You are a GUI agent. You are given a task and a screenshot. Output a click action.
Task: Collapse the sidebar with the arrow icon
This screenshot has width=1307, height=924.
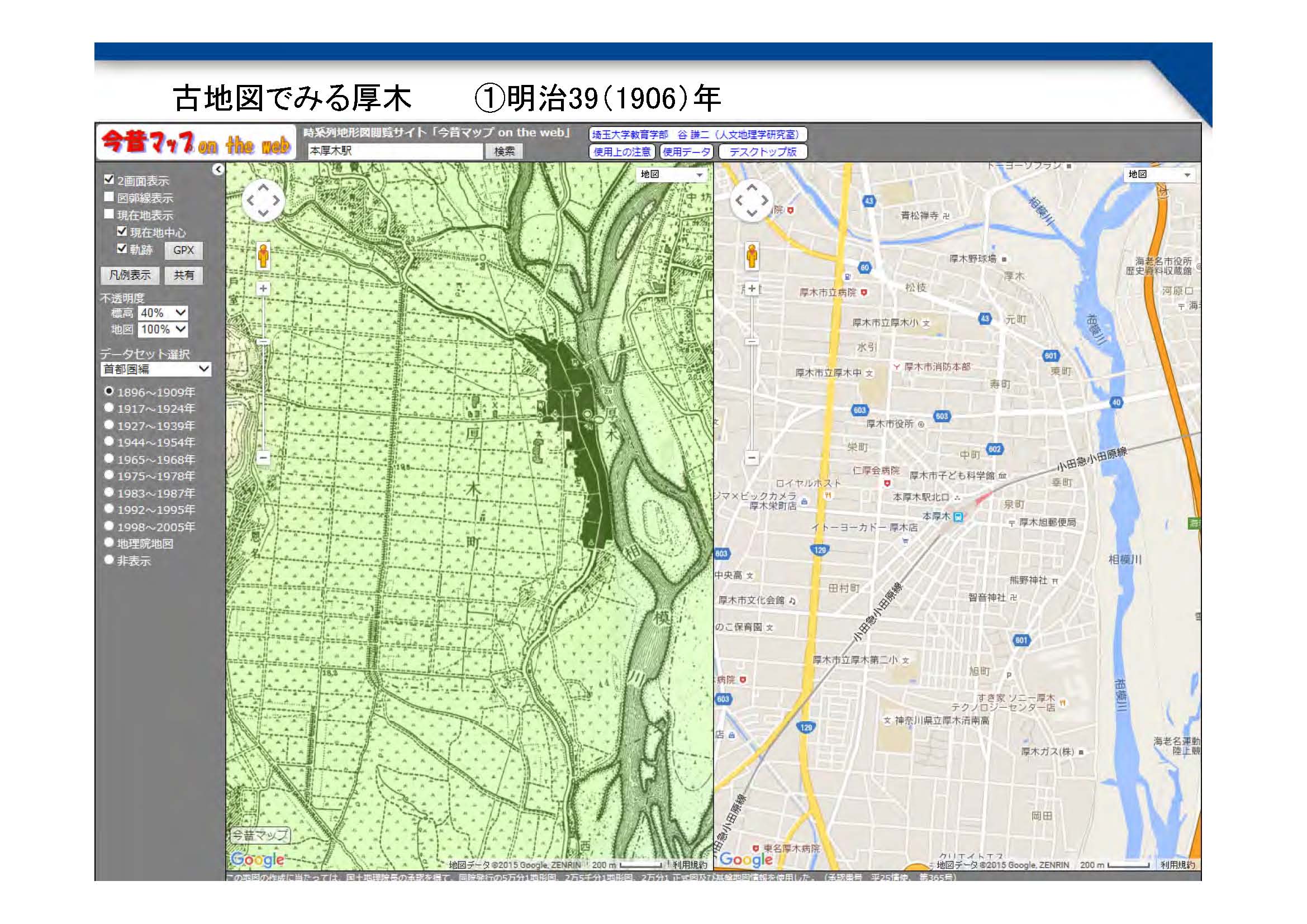click(x=218, y=169)
